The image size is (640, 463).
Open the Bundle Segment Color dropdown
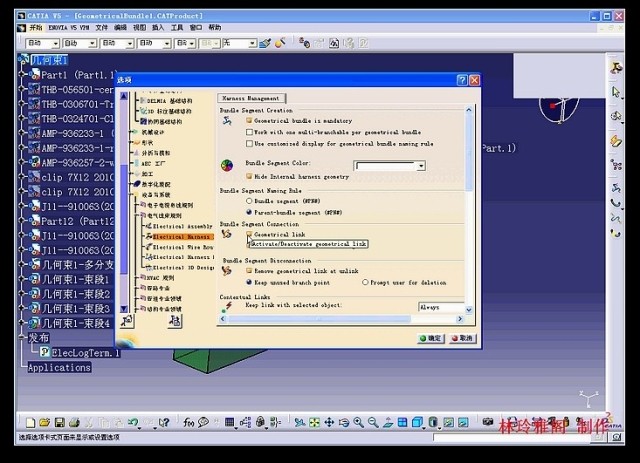point(421,166)
